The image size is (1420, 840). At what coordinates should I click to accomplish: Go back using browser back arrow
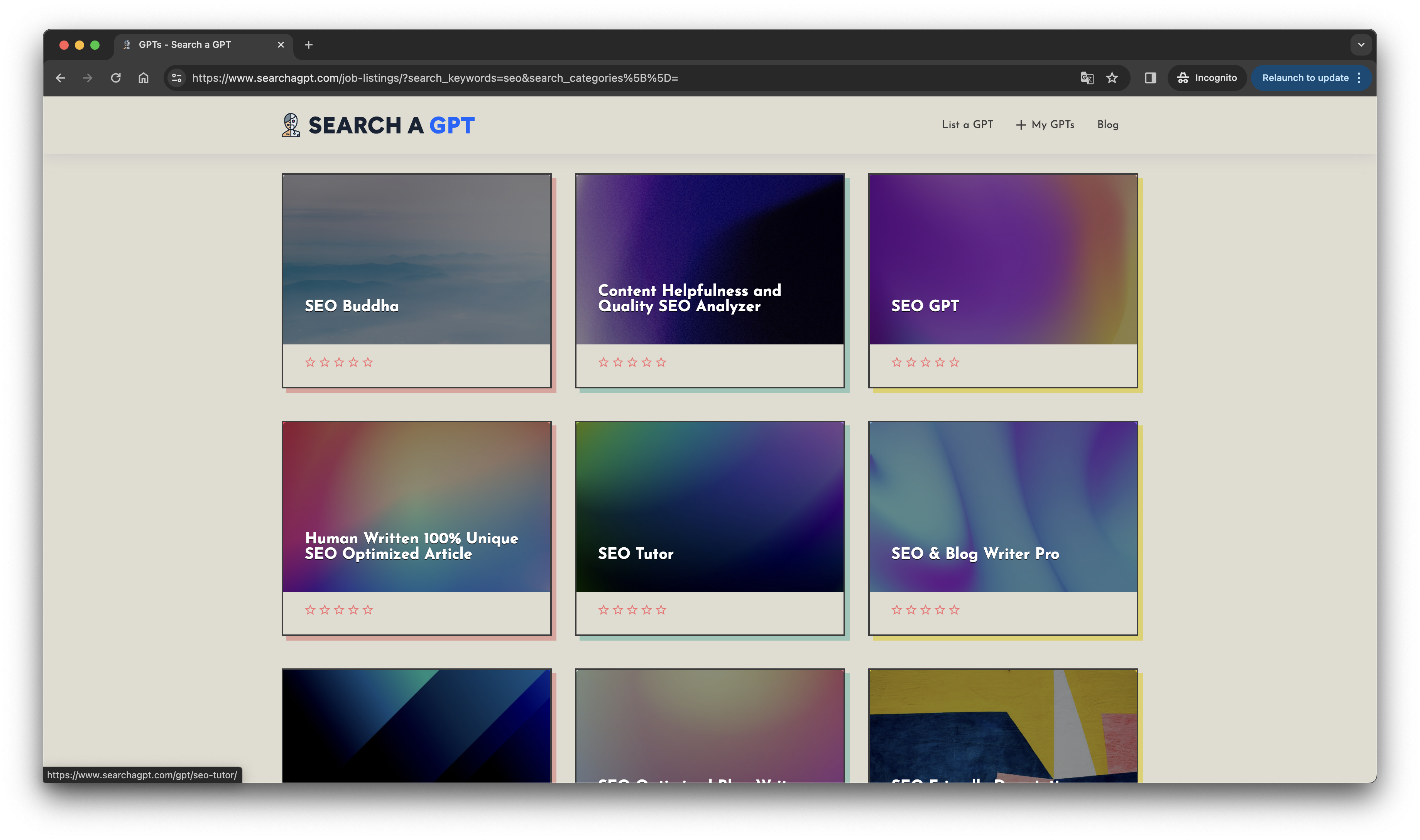pos(61,78)
